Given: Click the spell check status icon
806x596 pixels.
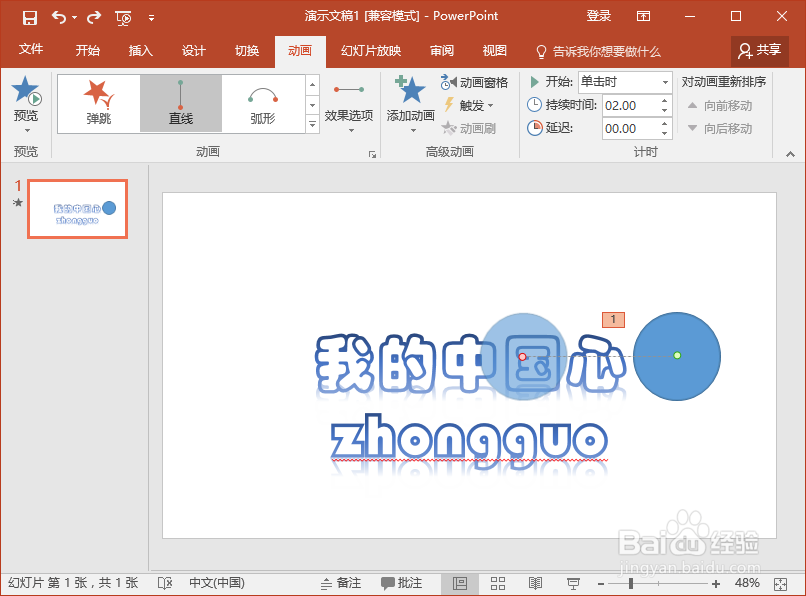Looking at the screenshot, I should [164, 583].
